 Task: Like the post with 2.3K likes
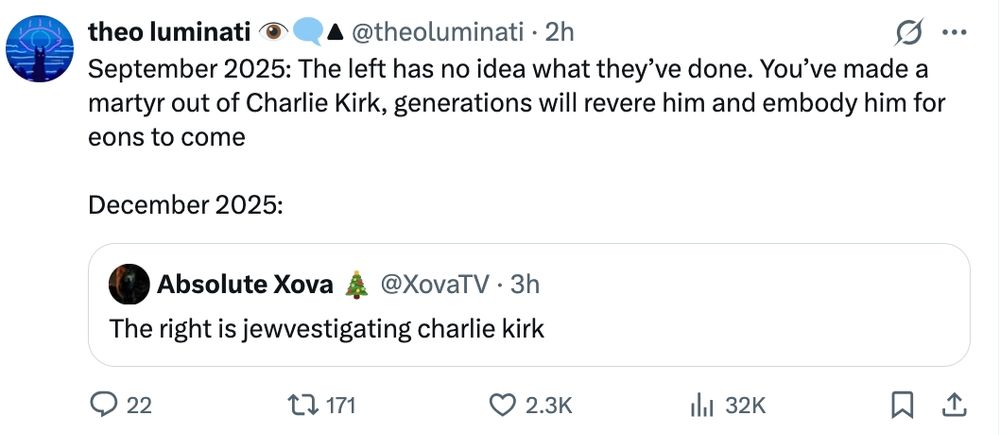point(502,405)
